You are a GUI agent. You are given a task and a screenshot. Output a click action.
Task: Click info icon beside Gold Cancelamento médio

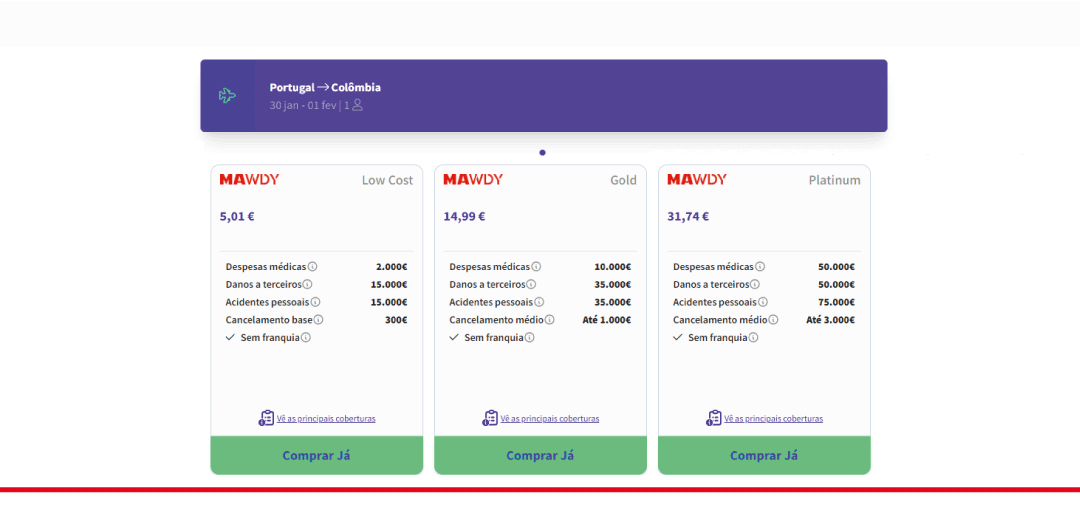point(549,320)
